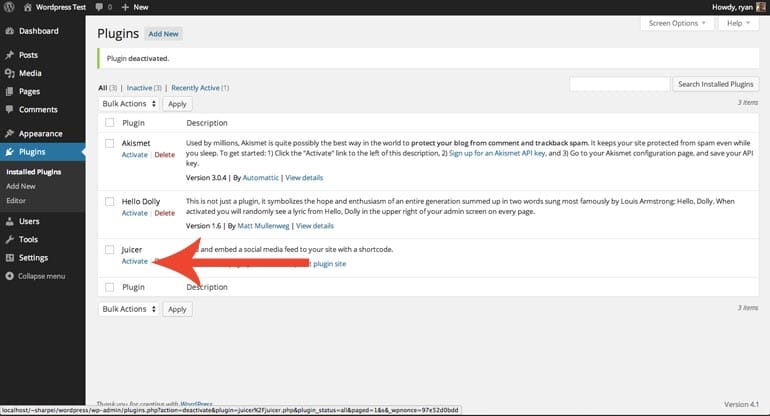Focus the plugin search input field
This screenshot has height=416, width=770.
(620, 84)
